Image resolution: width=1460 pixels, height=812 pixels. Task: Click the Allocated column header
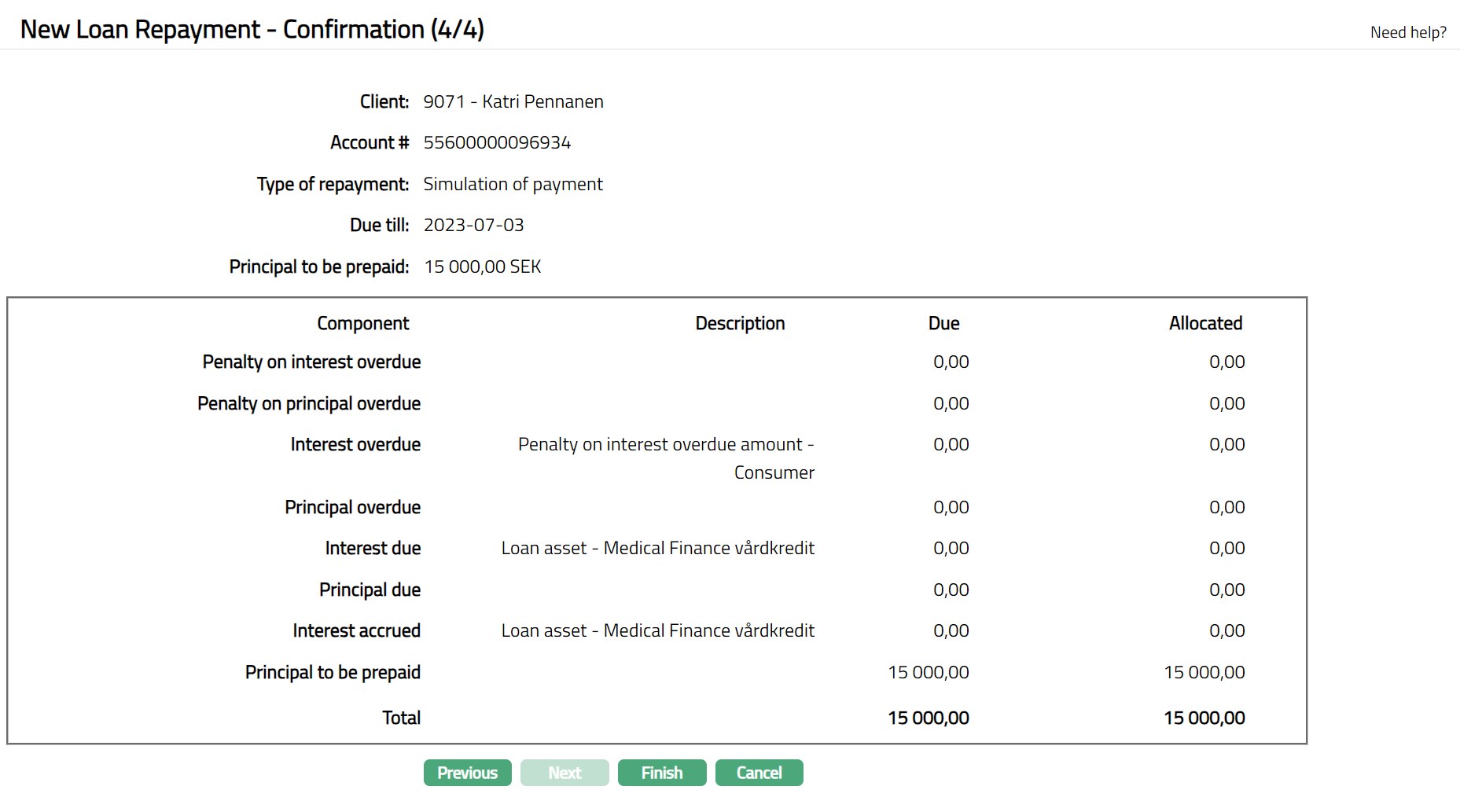tap(1204, 323)
